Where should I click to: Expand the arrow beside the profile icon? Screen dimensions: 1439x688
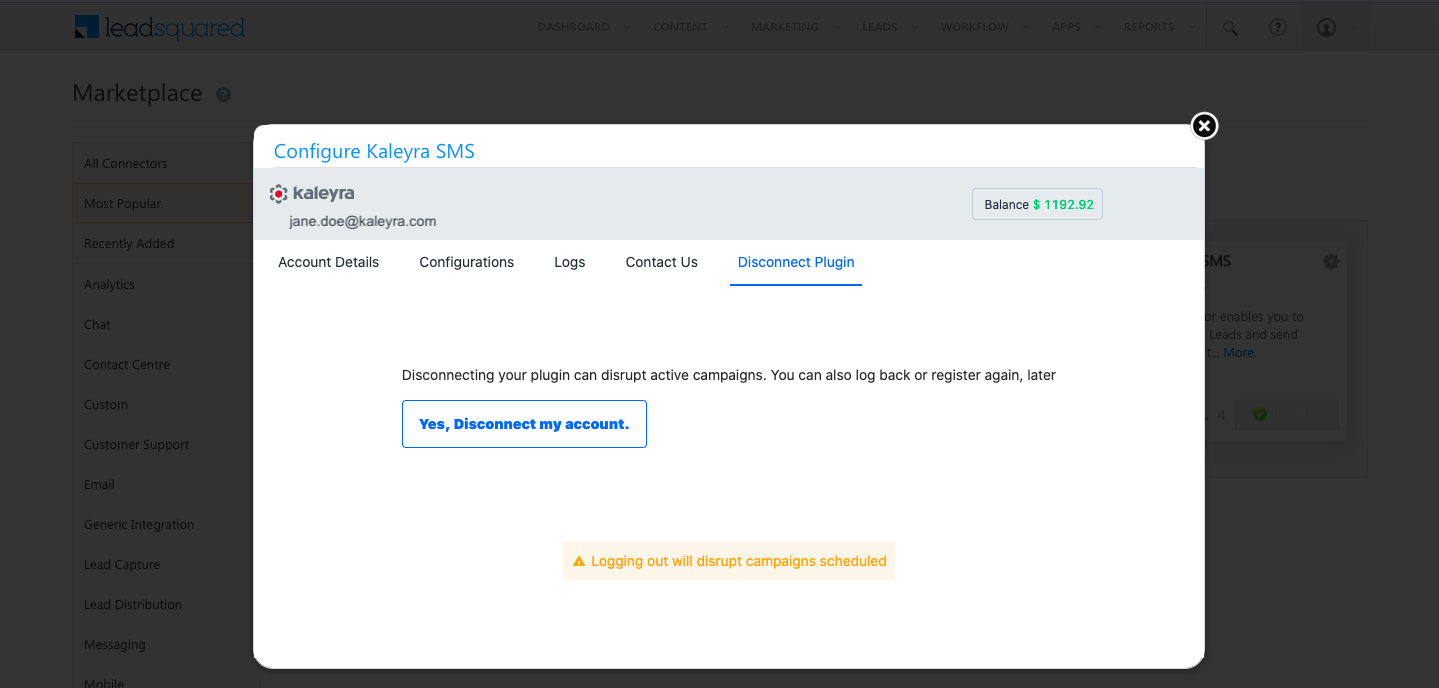tap(1354, 28)
